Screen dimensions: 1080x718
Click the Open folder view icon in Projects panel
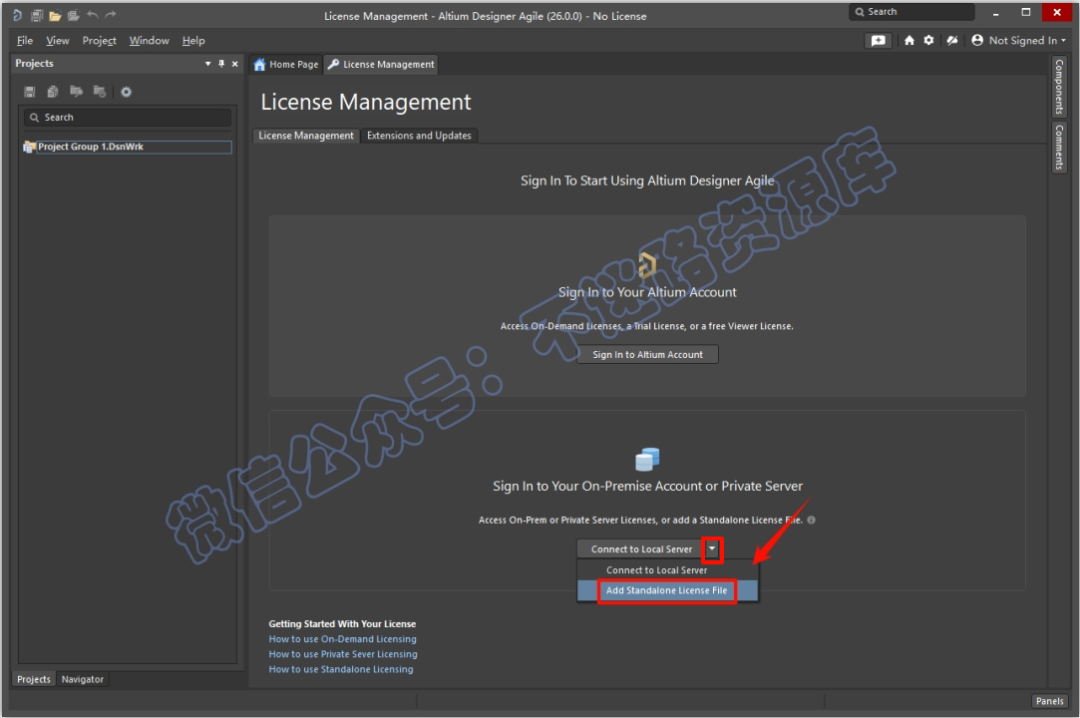(x=76, y=92)
